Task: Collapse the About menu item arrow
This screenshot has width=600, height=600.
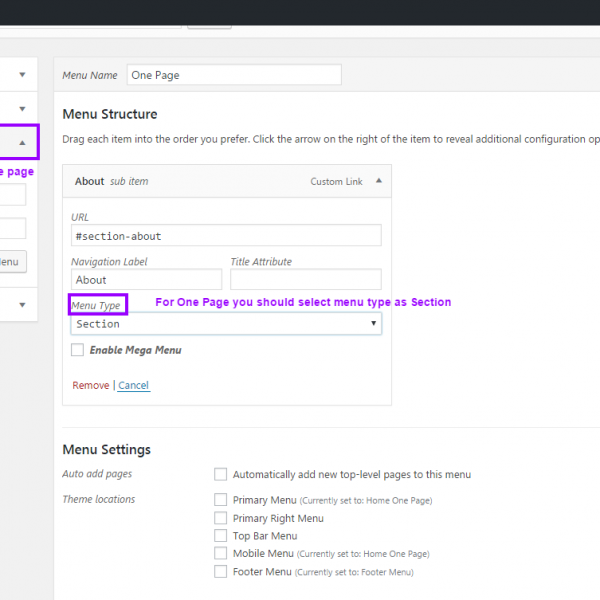Action: (x=378, y=181)
